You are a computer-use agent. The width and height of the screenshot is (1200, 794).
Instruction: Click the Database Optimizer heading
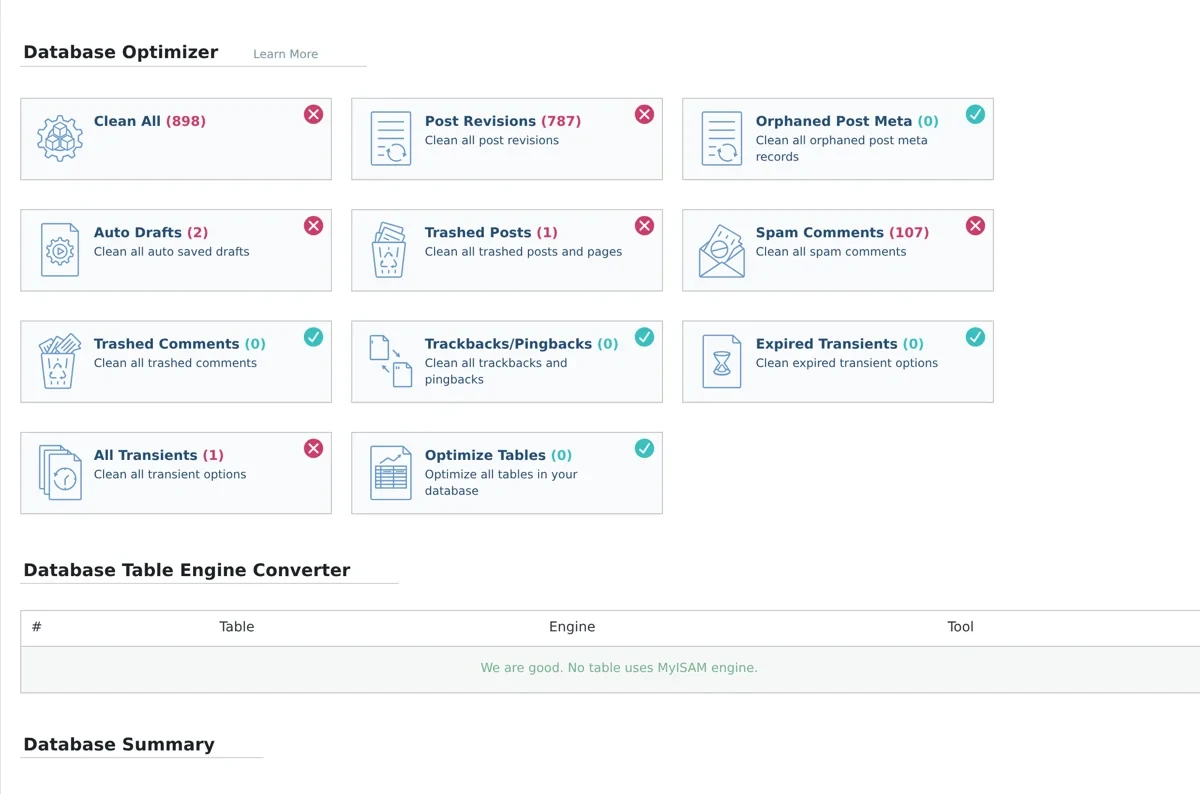(x=121, y=52)
